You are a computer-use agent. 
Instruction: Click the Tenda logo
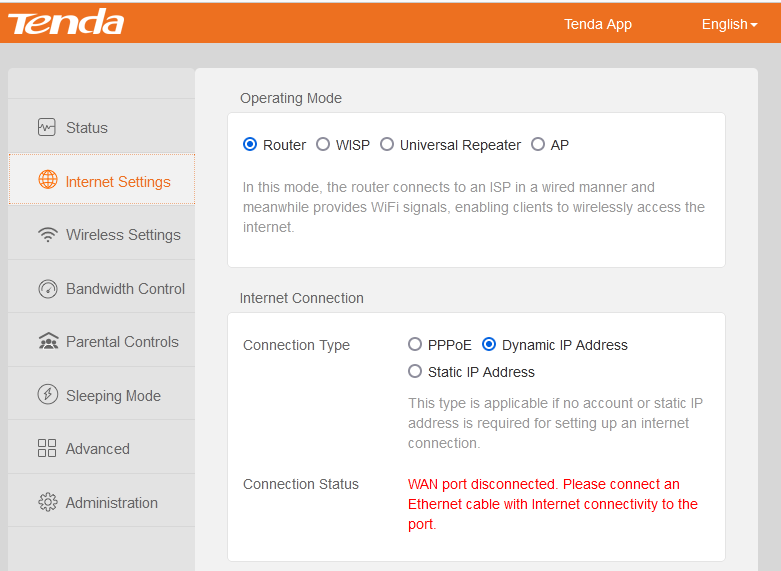click(x=66, y=23)
